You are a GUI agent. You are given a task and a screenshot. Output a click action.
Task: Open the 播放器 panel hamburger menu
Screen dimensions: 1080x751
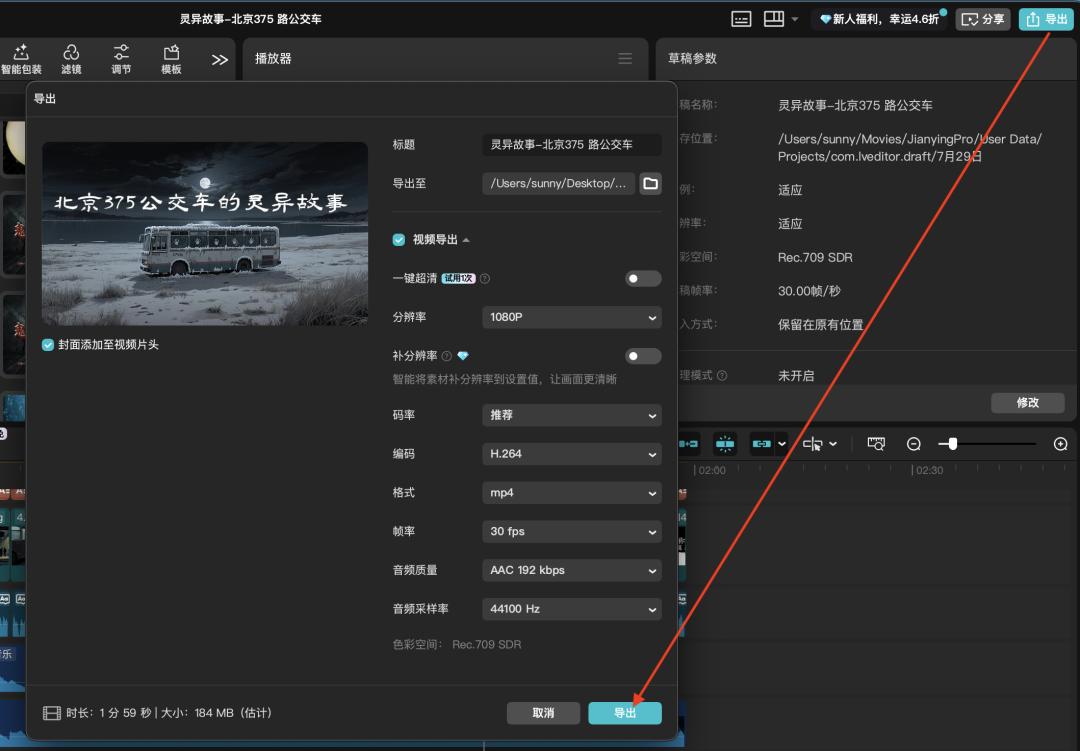(625, 59)
